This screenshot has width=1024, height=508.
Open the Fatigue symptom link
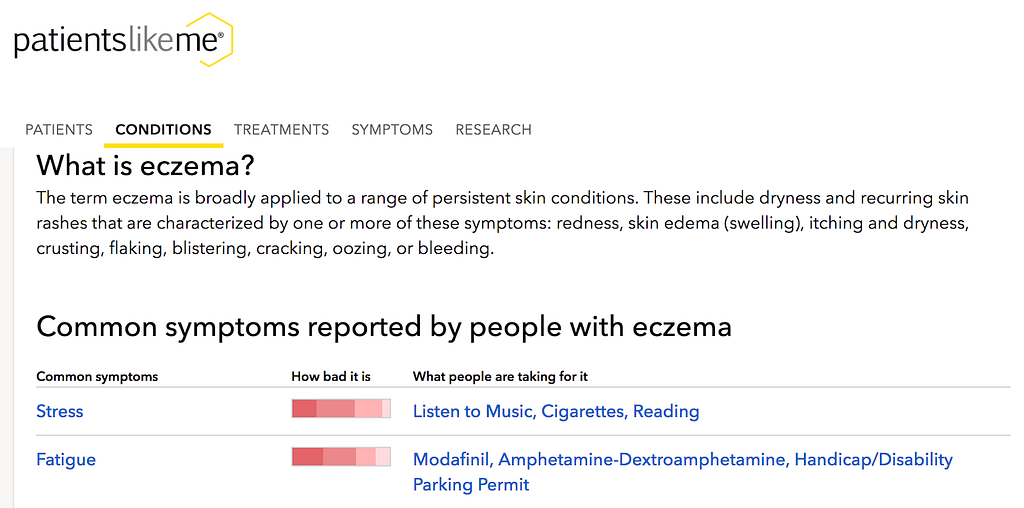tap(66, 460)
